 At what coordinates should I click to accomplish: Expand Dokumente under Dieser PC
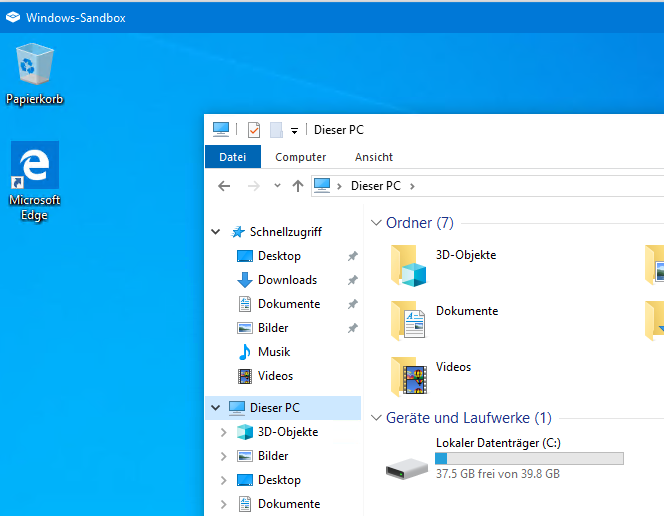coord(224,504)
